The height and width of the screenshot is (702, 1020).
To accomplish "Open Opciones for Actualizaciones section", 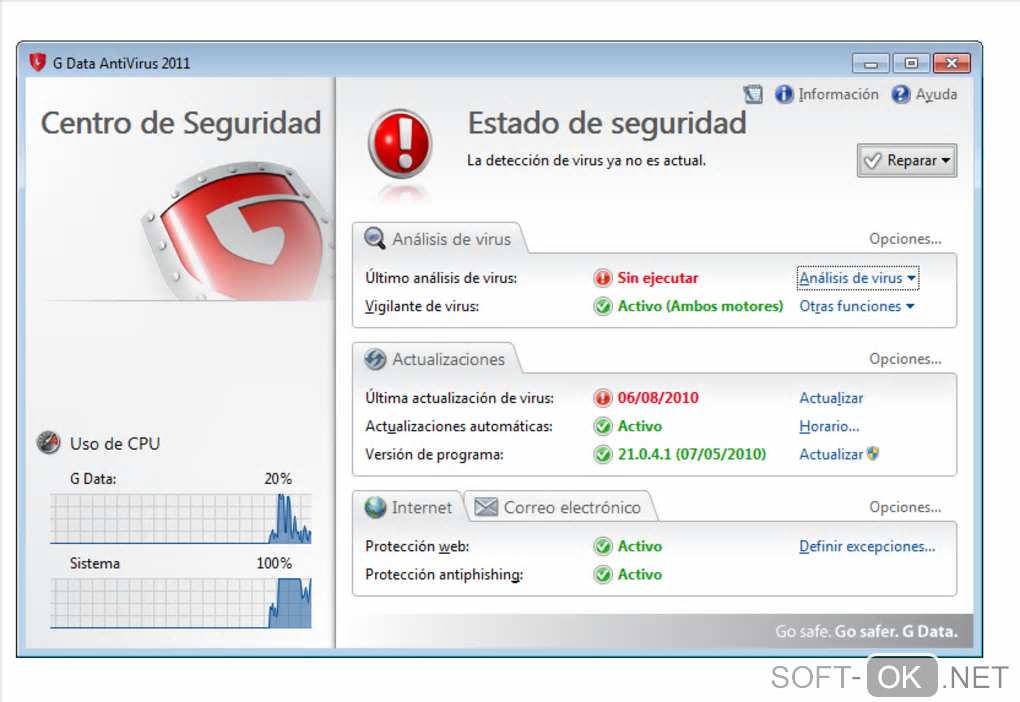I will 905,358.
